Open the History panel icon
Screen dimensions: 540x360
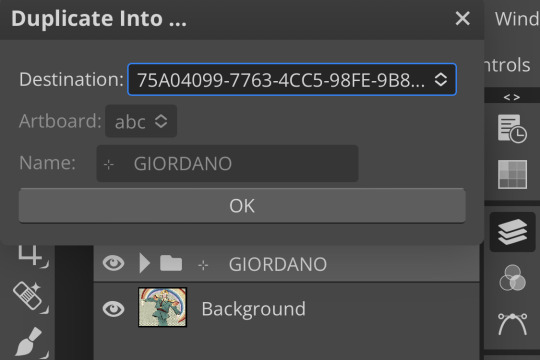(x=512, y=128)
